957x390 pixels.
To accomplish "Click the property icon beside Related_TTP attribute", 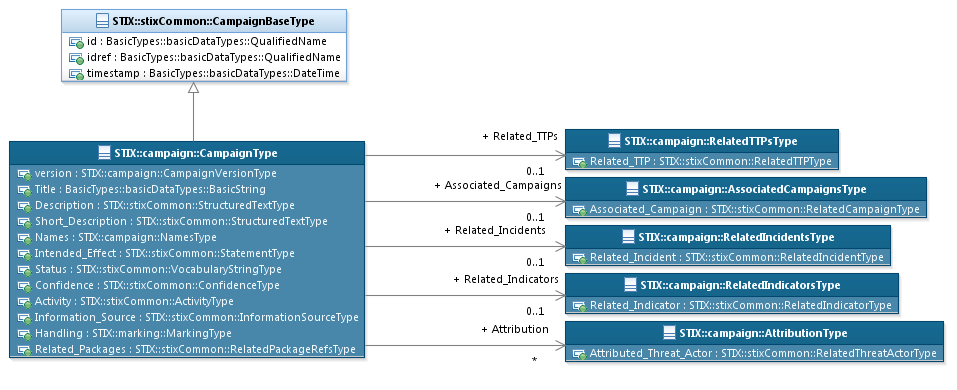I will click(x=579, y=162).
